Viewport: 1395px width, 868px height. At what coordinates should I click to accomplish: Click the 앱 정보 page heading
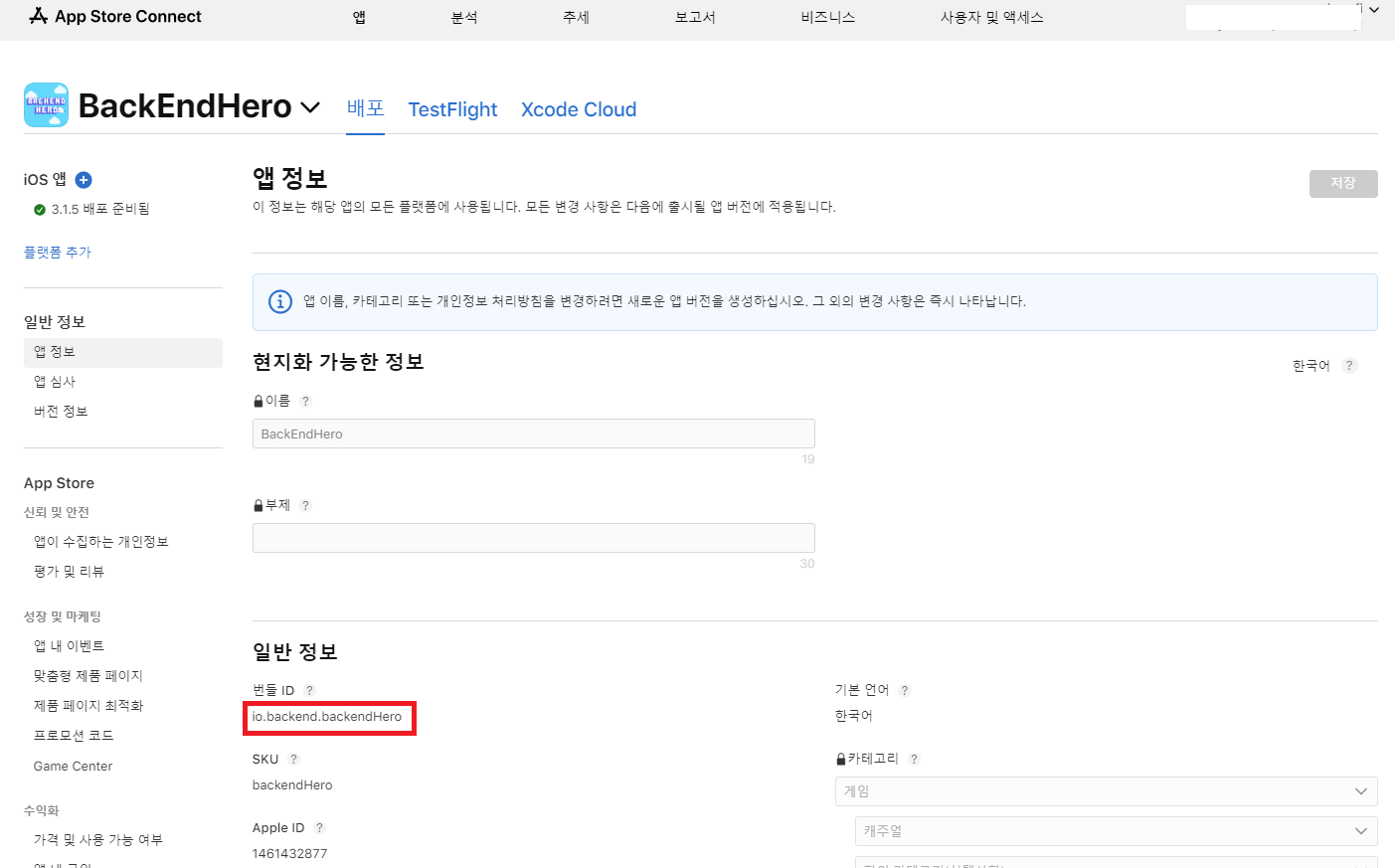coord(289,179)
